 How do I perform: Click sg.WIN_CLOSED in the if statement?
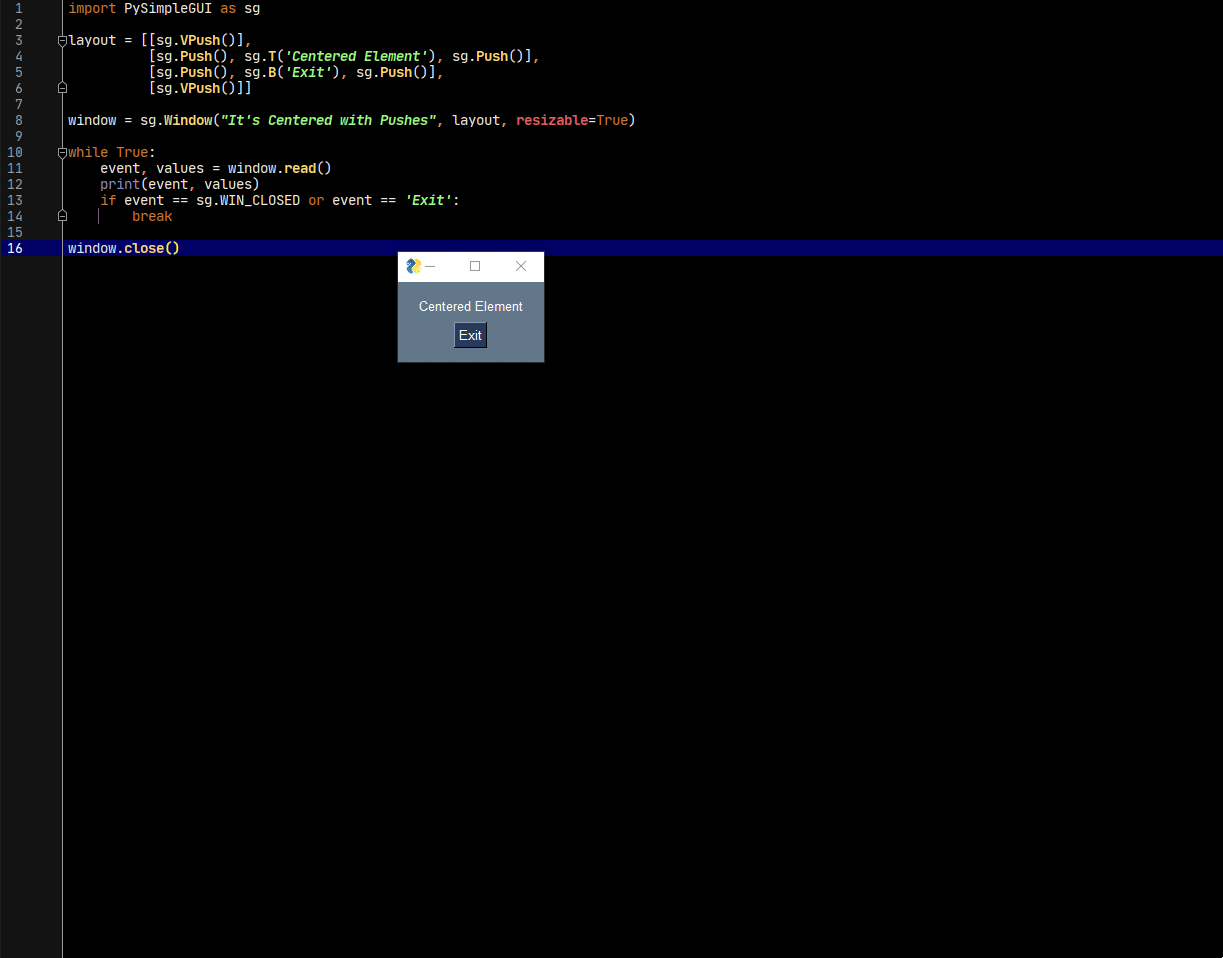[248, 200]
